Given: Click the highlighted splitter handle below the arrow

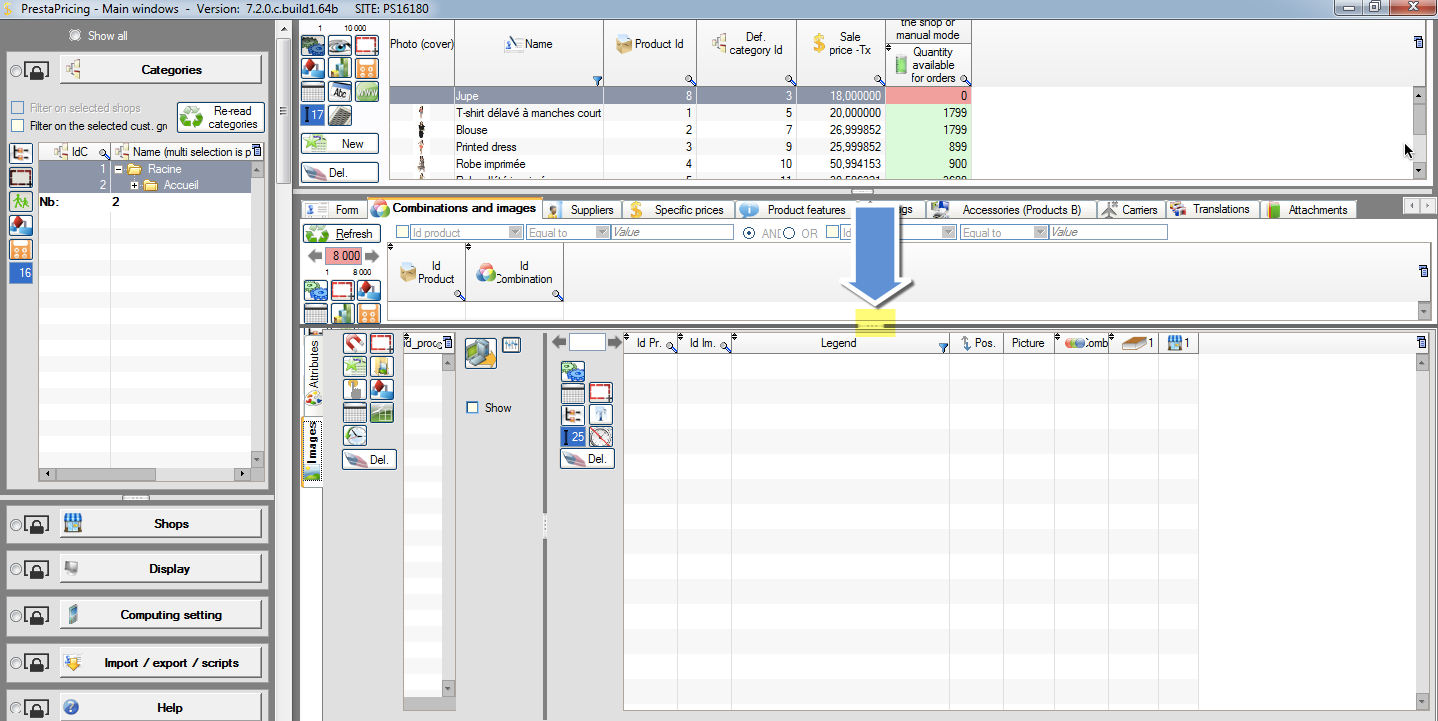Looking at the screenshot, I should pos(871,324).
